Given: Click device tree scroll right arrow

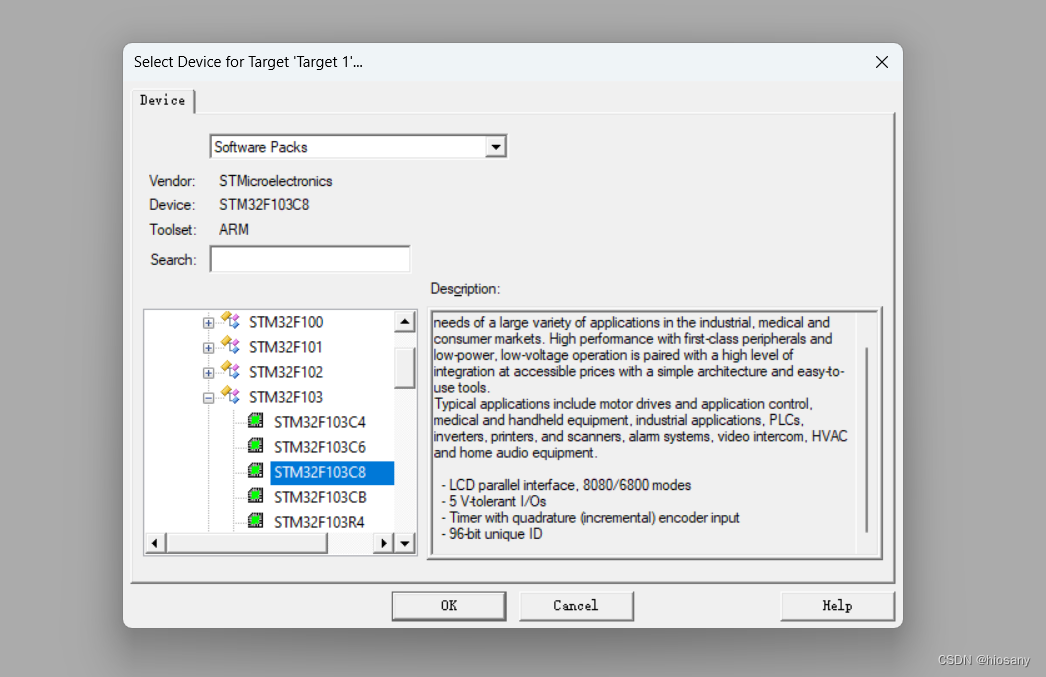Looking at the screenshot, I should (384, 543).
